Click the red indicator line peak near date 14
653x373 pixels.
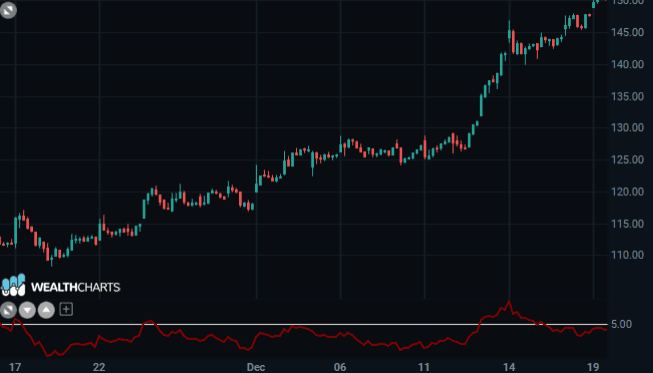[509, 301]
